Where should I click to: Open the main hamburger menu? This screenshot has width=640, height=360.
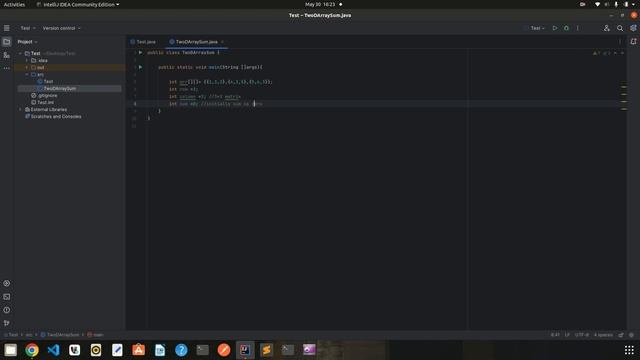click(7, 28)
